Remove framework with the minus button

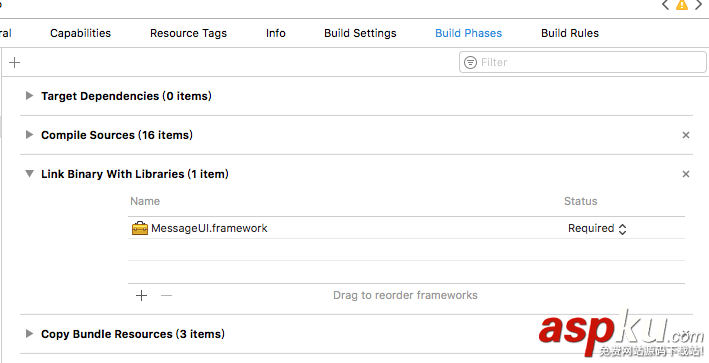coord(166,296)
